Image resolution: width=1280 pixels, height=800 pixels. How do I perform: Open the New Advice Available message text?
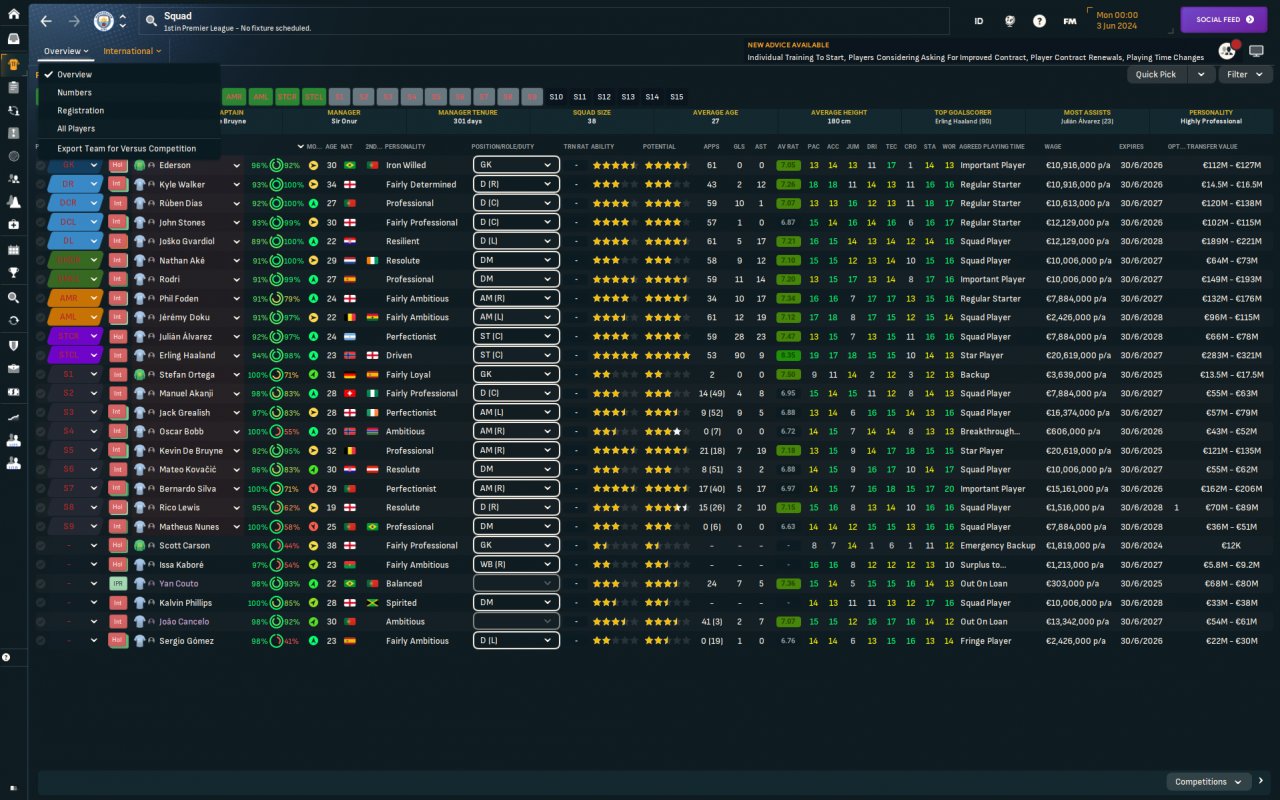[976, 57]
